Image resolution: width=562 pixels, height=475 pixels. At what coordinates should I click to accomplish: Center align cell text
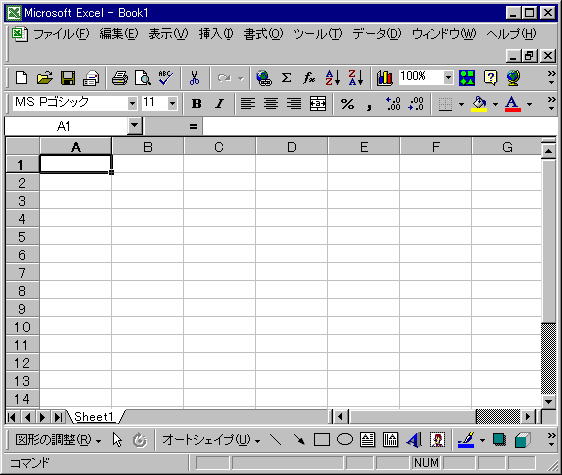pos(271,104)
